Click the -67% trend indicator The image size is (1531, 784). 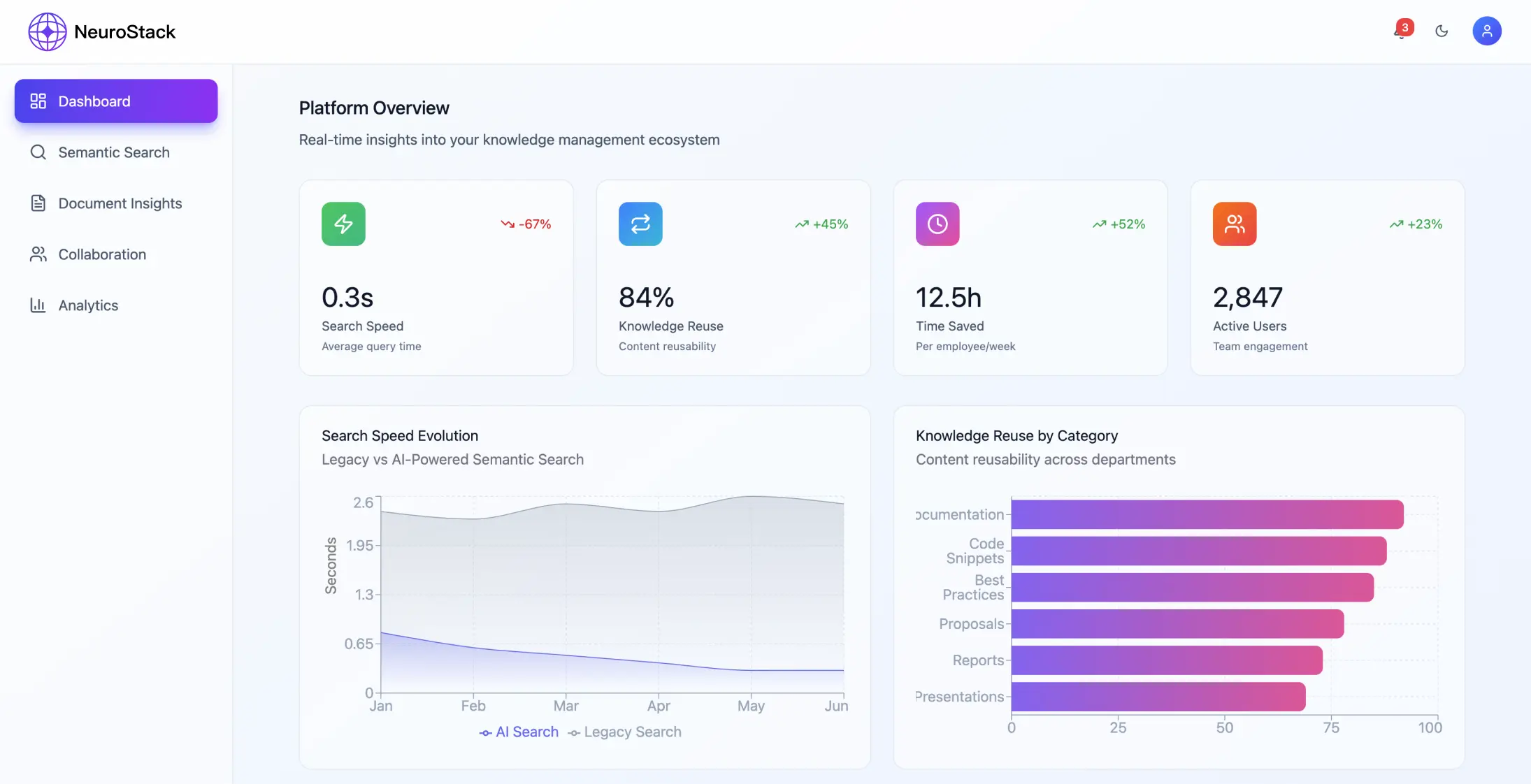click(526, 224)
